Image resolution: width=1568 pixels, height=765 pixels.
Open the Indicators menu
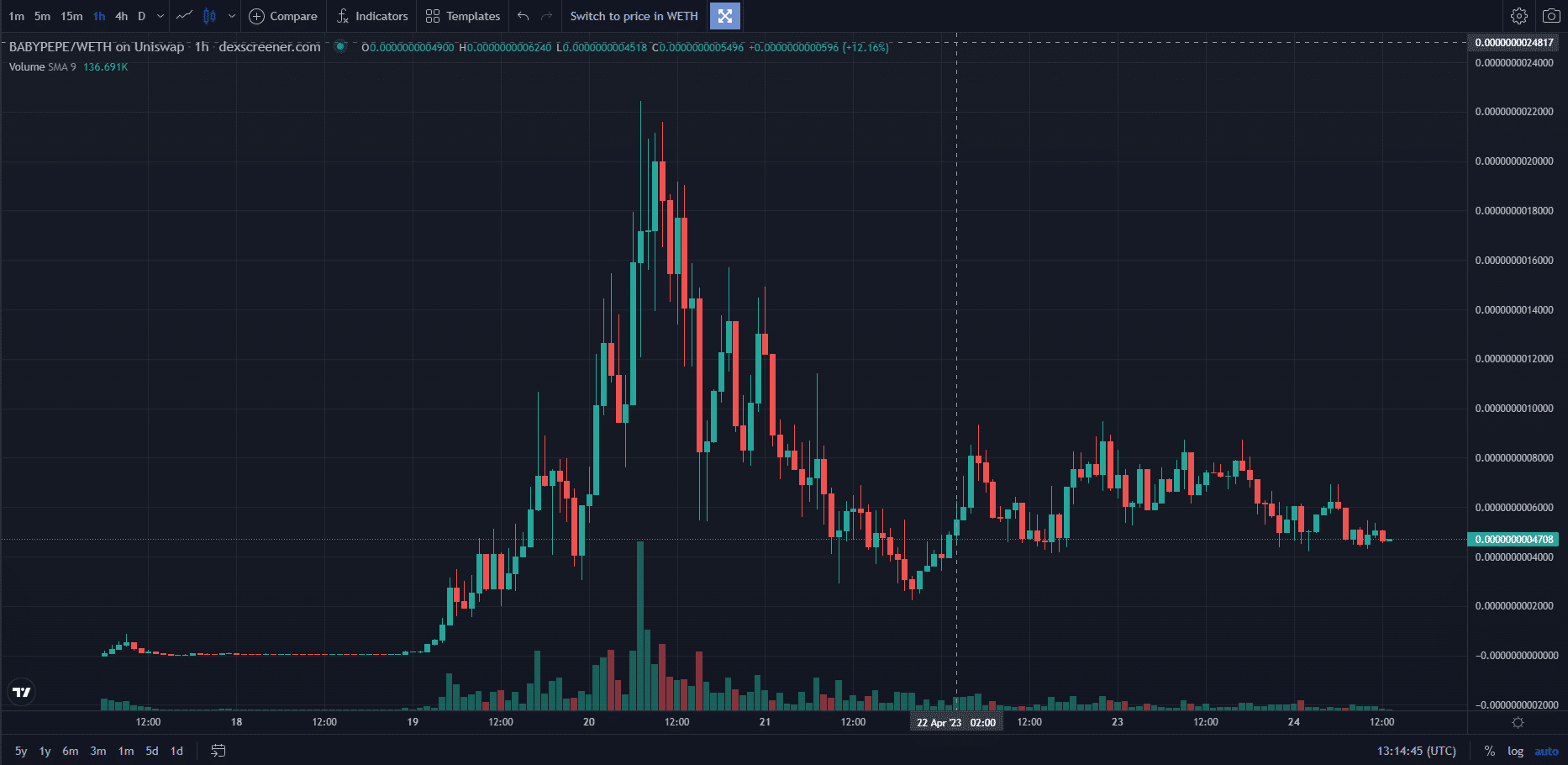371,16
